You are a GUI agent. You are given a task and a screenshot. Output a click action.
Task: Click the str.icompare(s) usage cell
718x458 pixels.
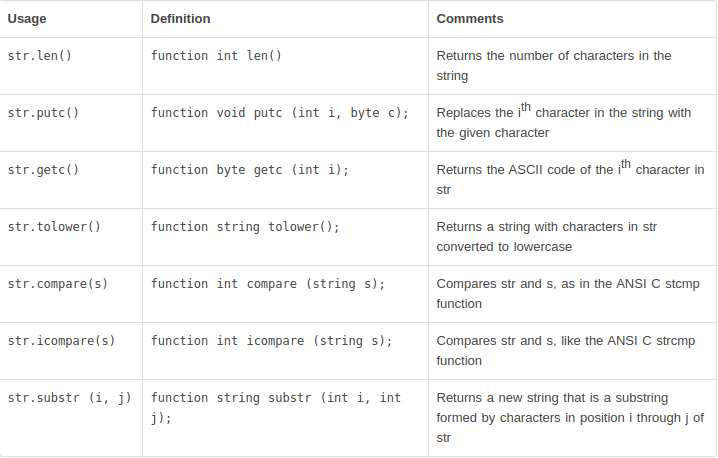[x=61, y=341]
